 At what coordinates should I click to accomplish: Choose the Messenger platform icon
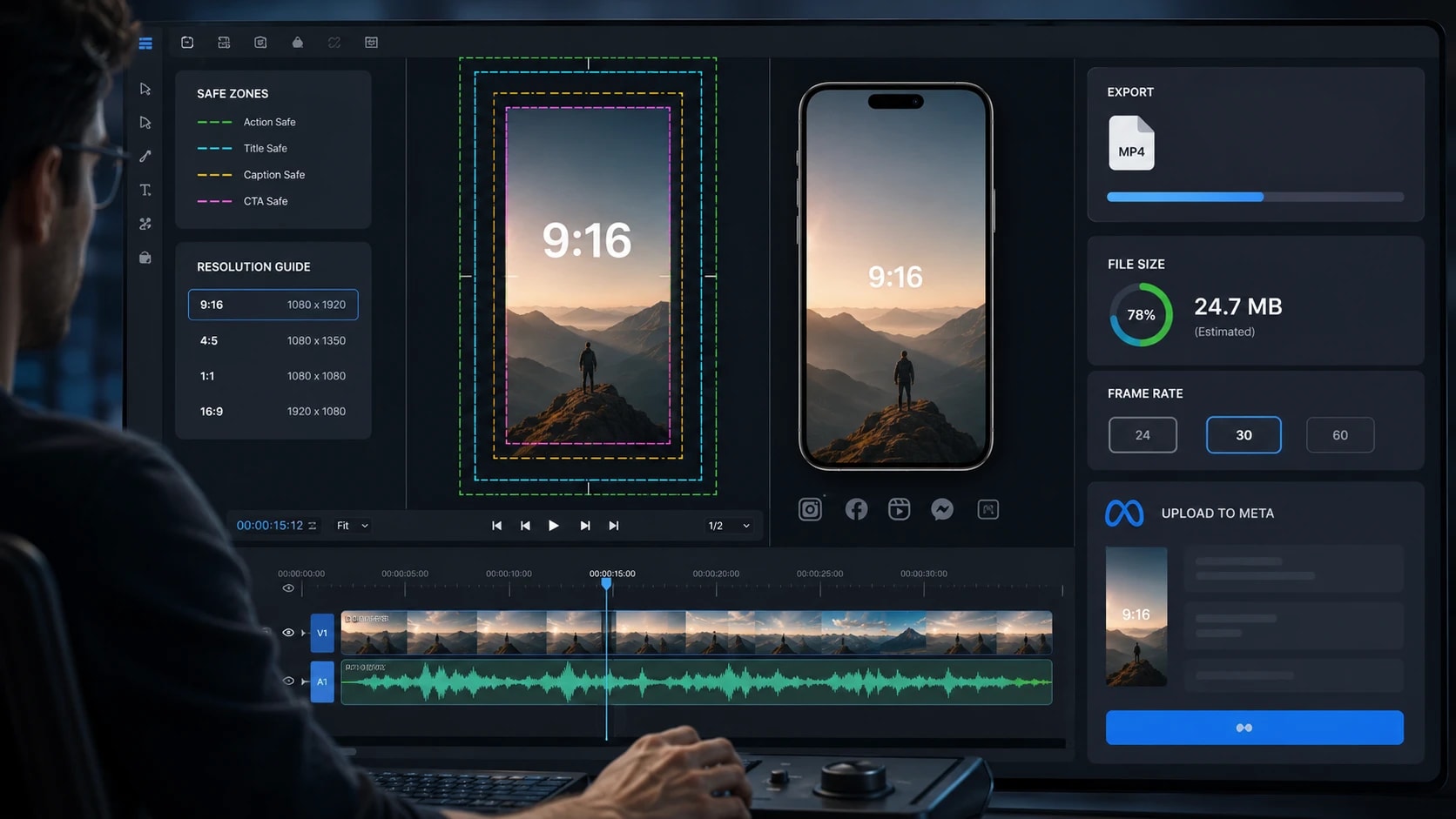coord(942,509)
